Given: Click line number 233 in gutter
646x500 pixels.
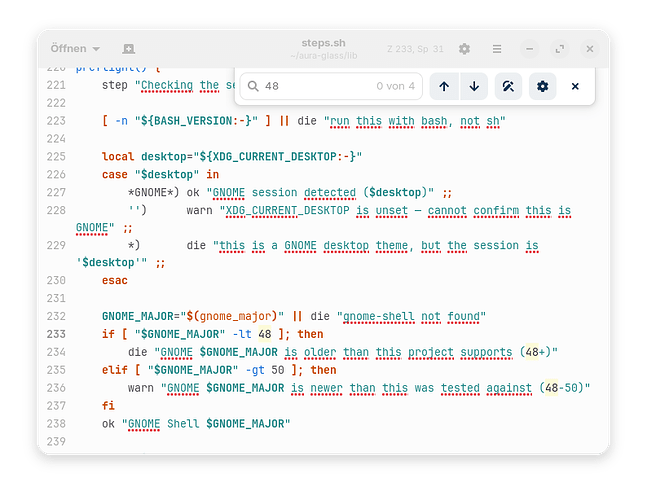Looking at the screenshot, I should 56,334.
